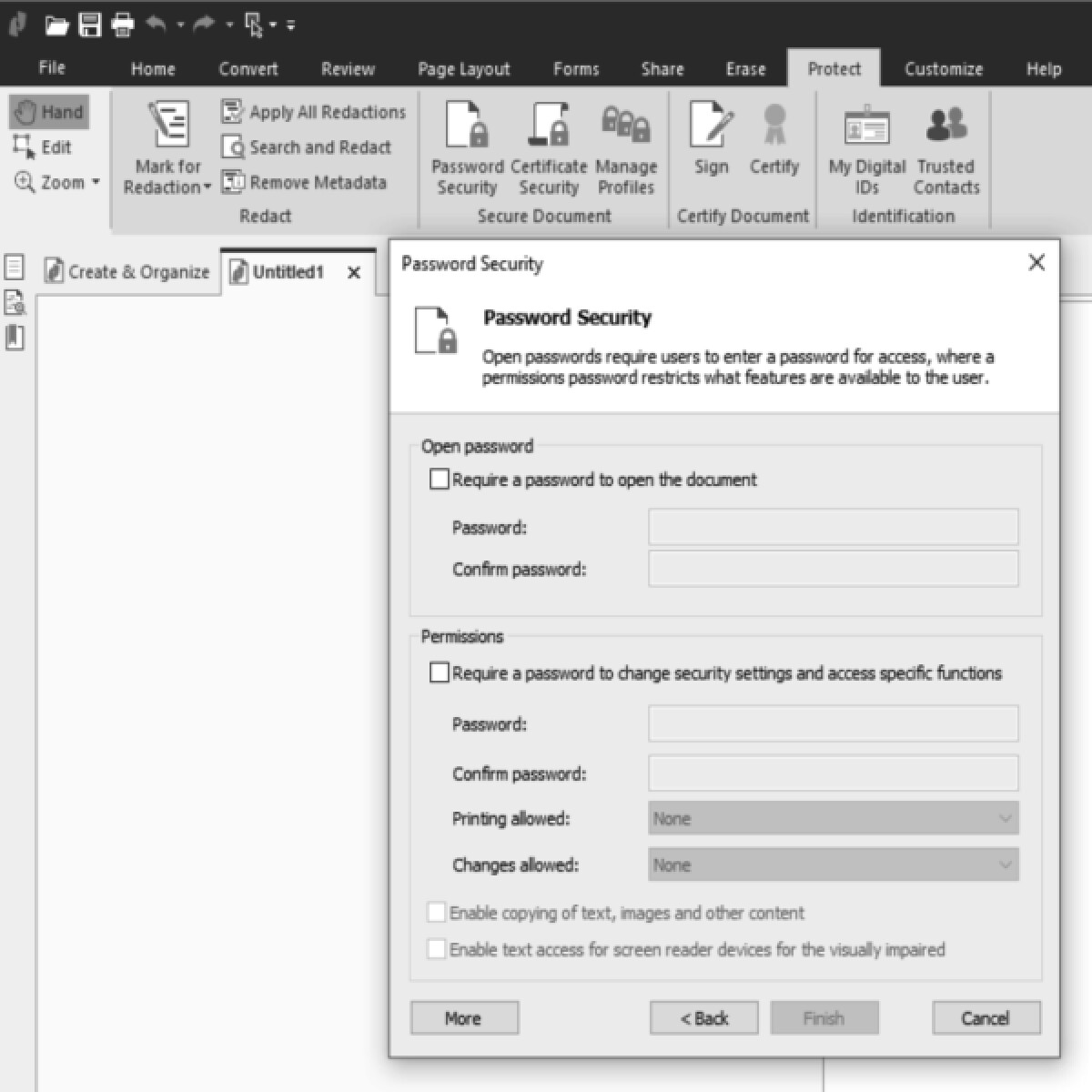Viewport: 1092px width, 1092px height.
Task: Click the More button
Action: click(x=464, y=1017)
